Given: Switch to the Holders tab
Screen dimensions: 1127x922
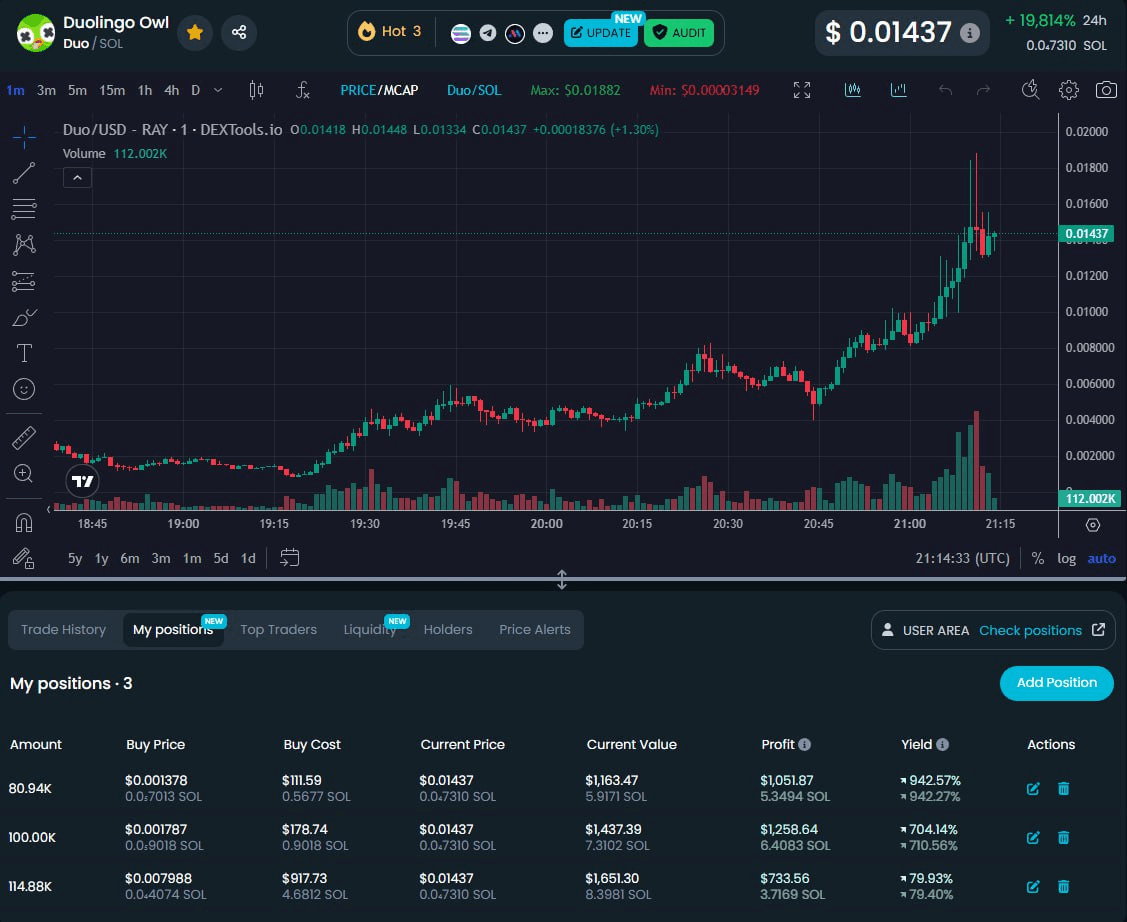Looking at the screenshot, I should [x=448, y=630].
